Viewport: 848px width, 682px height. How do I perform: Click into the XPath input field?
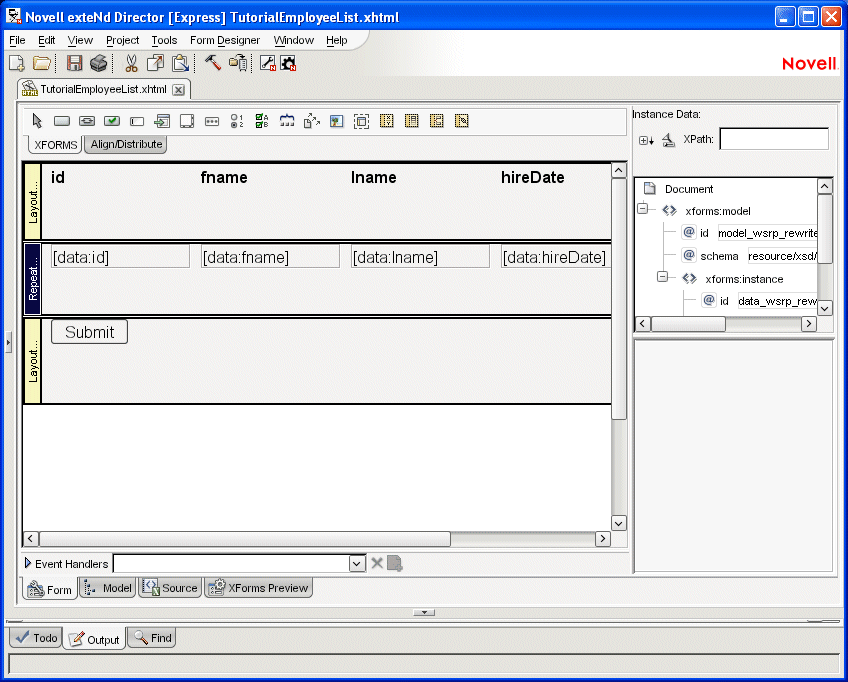773,139
